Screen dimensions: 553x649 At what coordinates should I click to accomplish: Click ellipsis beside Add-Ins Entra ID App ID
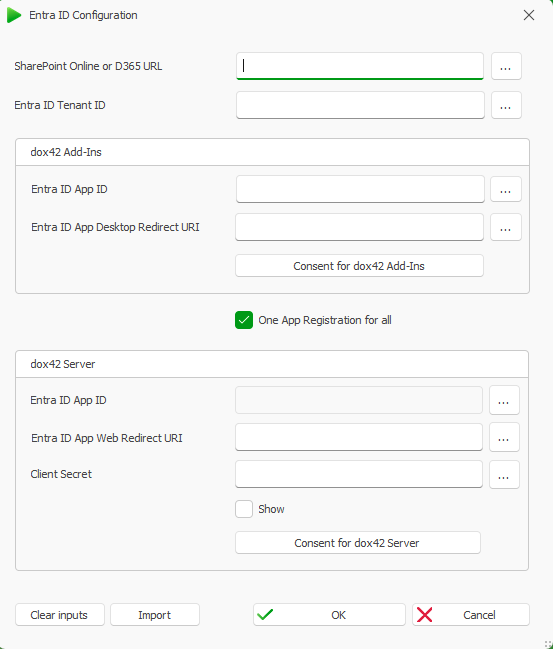click(x=505, y=189)
